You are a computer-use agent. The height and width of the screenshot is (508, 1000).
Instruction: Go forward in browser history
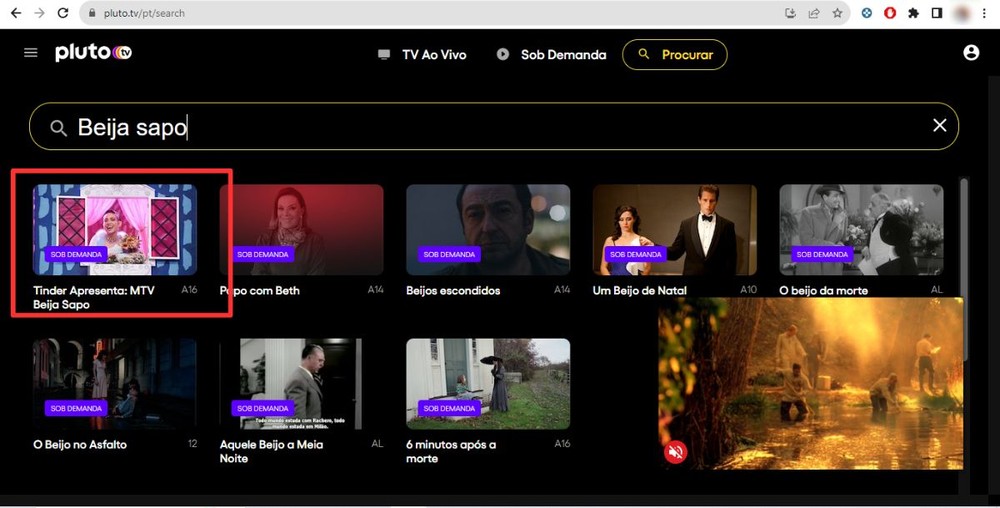point(40,13)
